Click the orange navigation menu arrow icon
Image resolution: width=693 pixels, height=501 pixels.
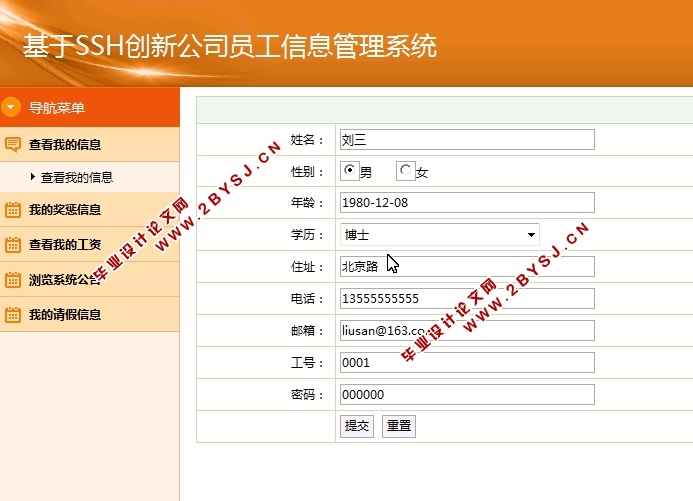tap(11, 107)
